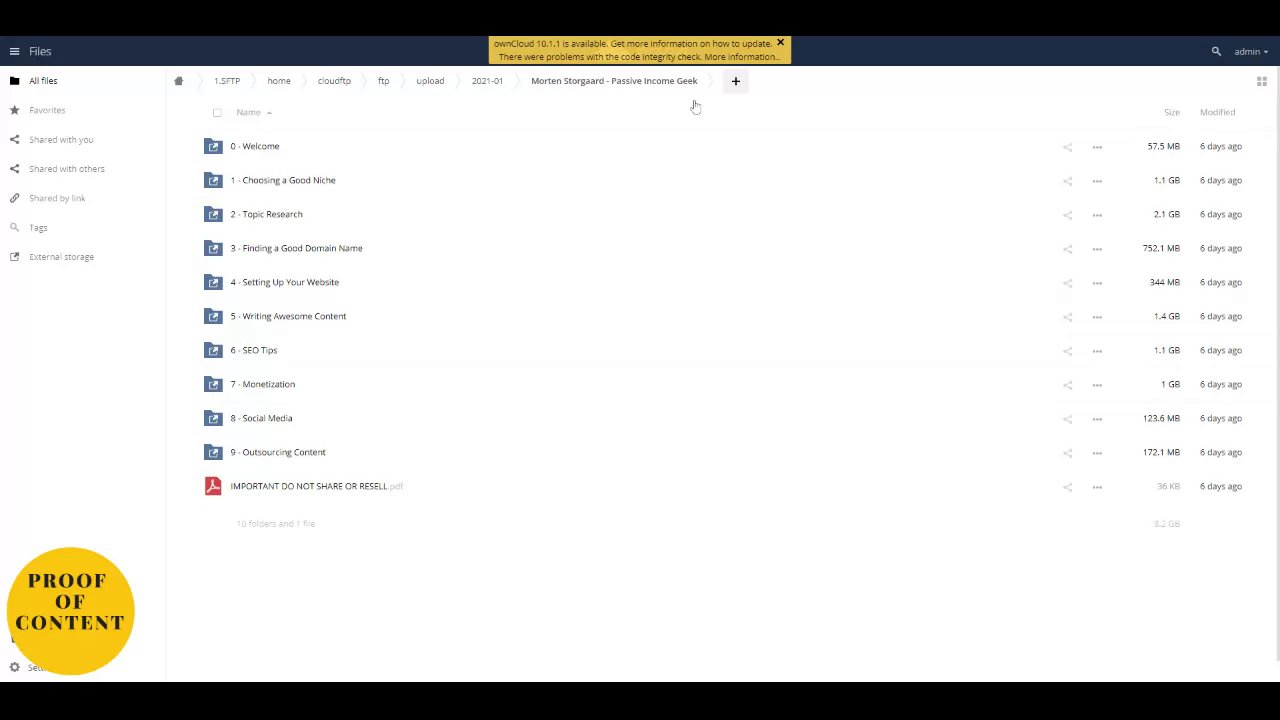Share the 2 - Topic Research folder
This screenshot has width=1280, height=720.
pyautogui.click(x=1067, y=215)
